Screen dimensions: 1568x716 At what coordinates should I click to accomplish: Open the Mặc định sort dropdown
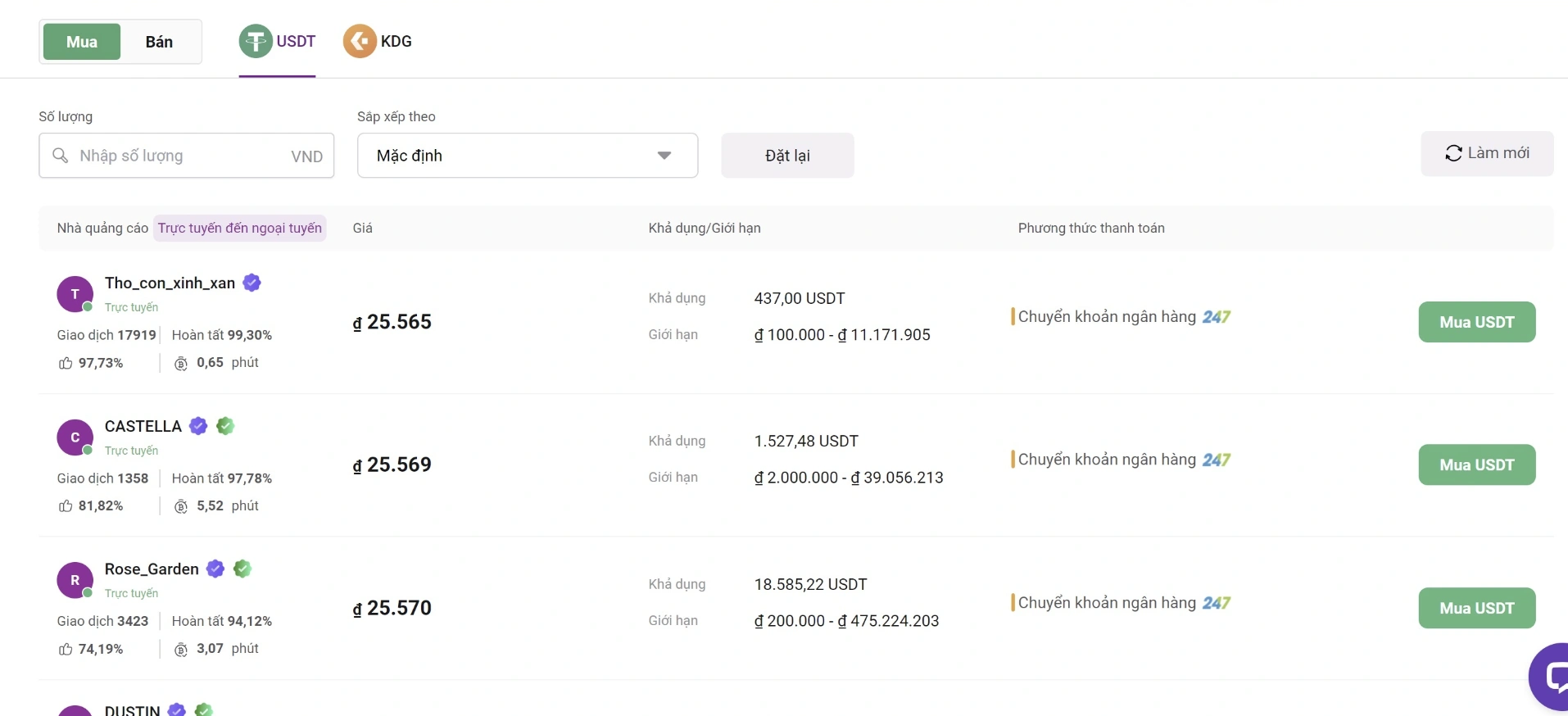(x=528, y=156)
